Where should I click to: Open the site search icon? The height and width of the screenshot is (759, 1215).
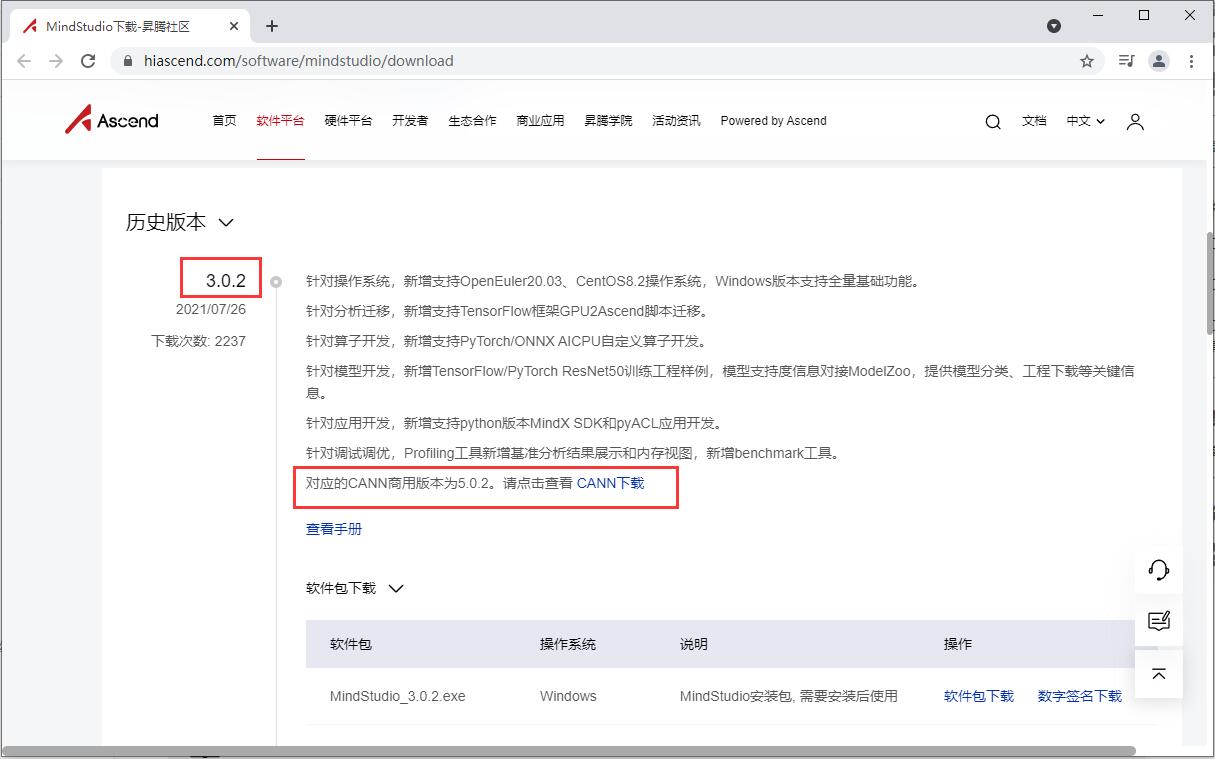pyautogui.click(x=993, y=122)
